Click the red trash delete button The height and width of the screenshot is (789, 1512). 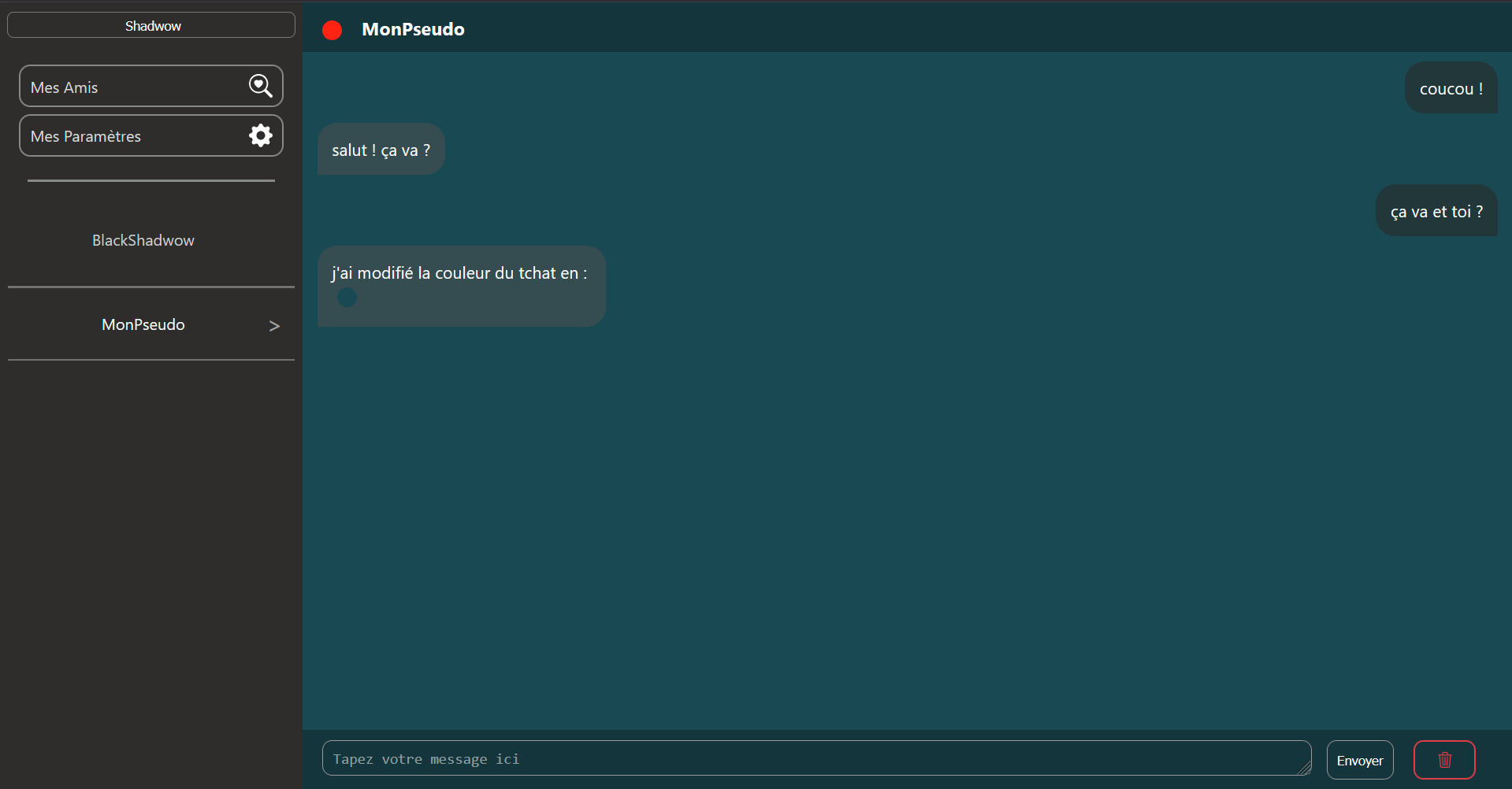click(x=1444, y=760)
